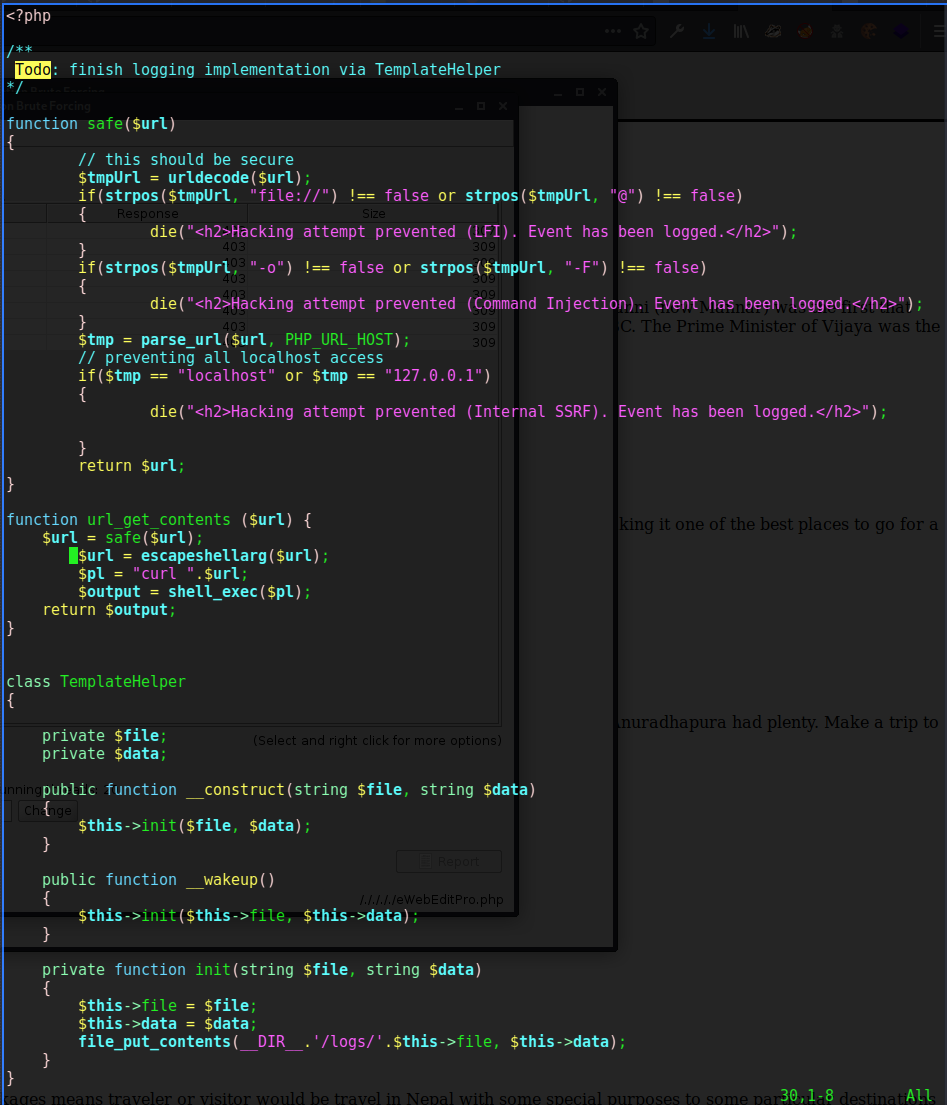Open the three-dot page actions menu
Image resolution: width=947 pixels, height=1105 pixels.
tap(611, 32)
